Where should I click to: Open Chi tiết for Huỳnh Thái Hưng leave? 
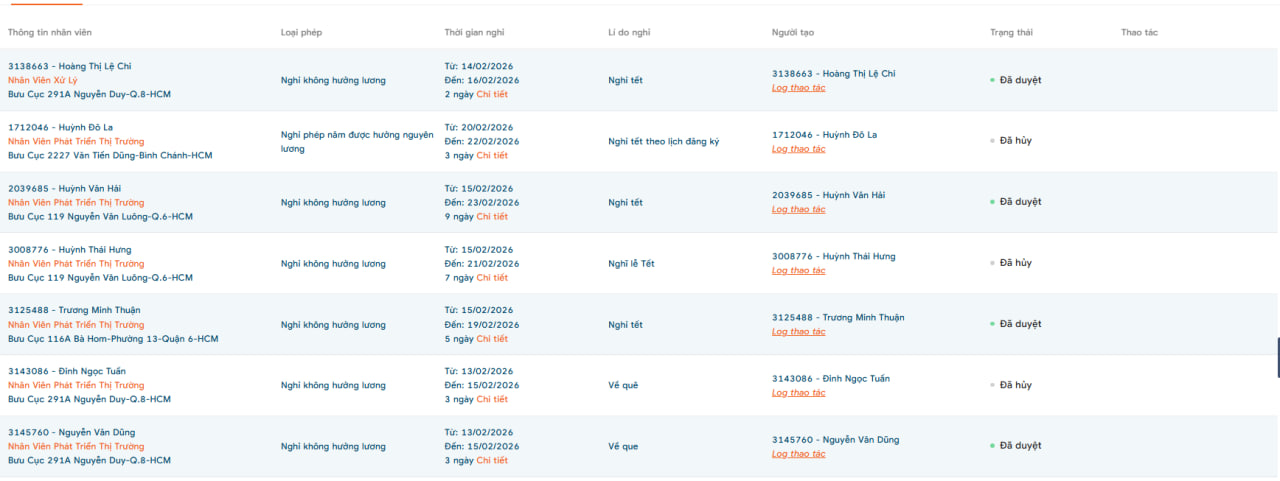coord(492,278)
